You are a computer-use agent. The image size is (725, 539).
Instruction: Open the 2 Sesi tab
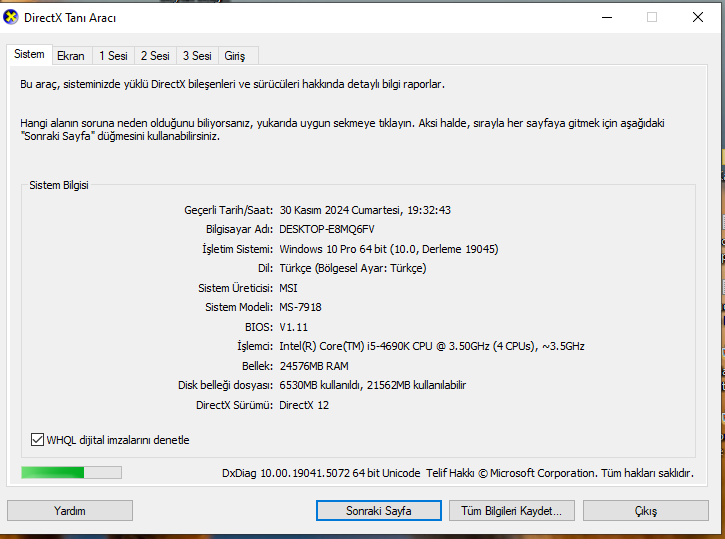155,56
